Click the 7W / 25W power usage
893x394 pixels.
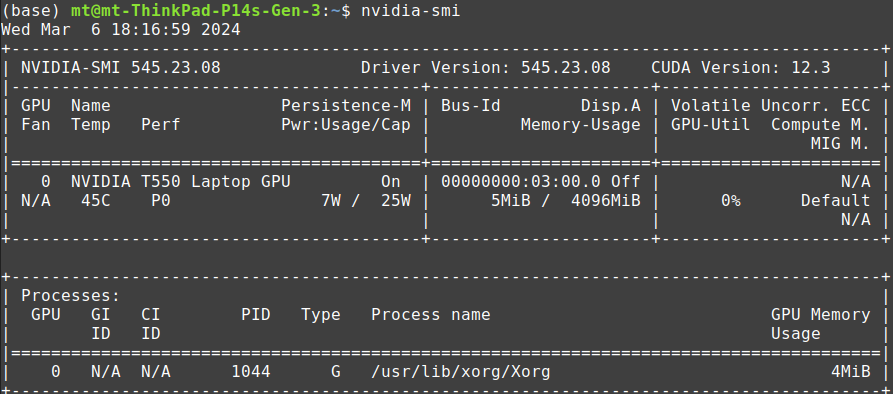coord(366,200)
